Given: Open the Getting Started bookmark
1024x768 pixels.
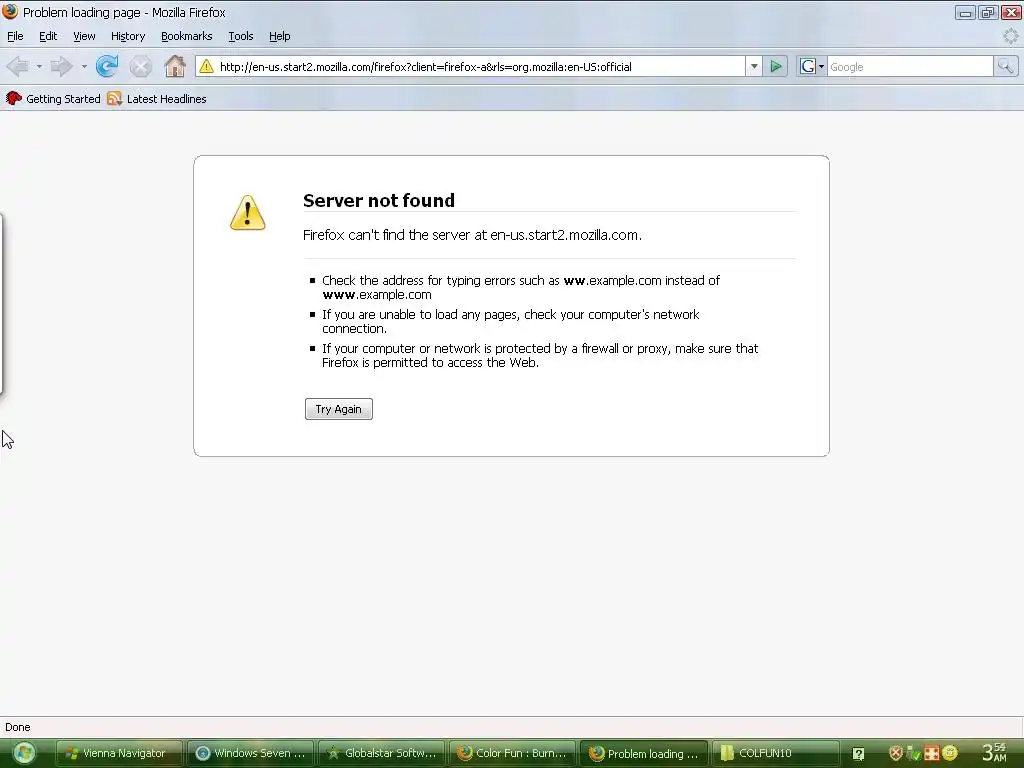Looking at the screenshot, I should click(x=54, y=99).
